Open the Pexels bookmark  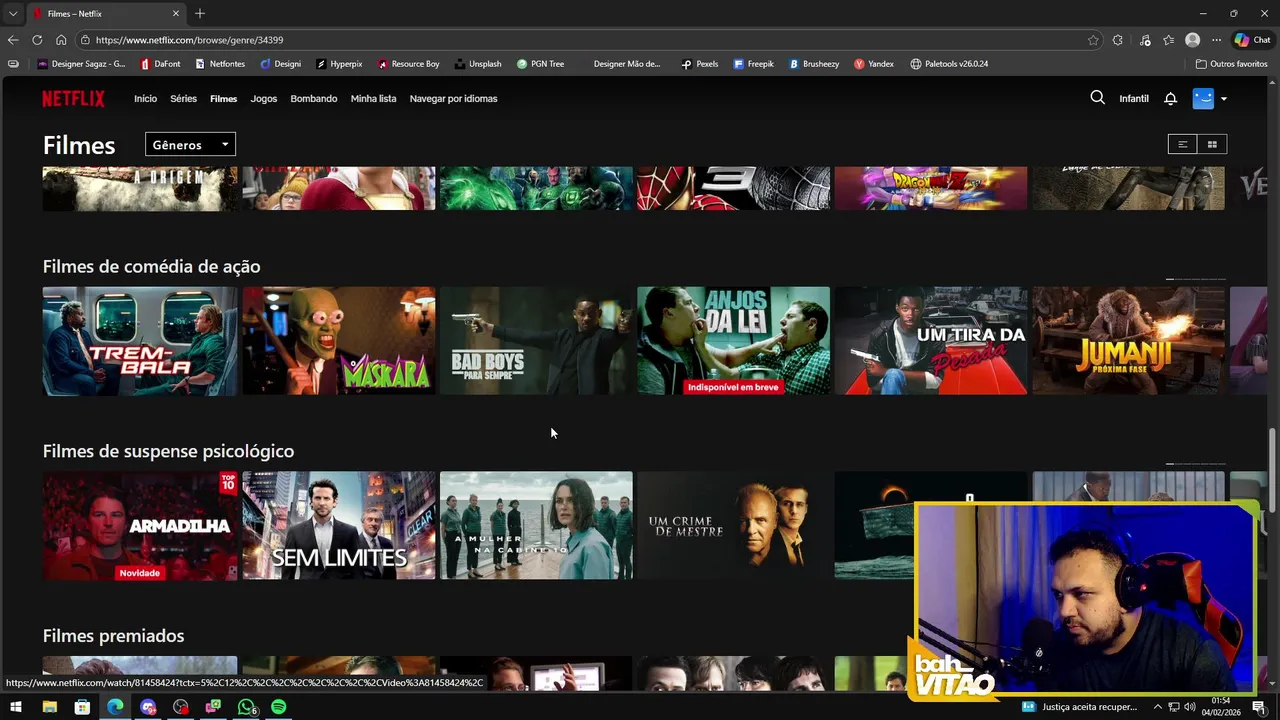tap(699, 64)
